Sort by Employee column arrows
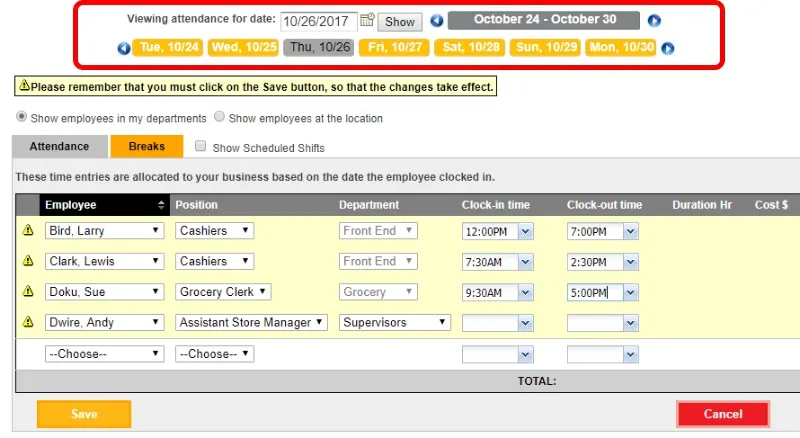The height and width of the screenshot is (438, 800). pos(161,205)
